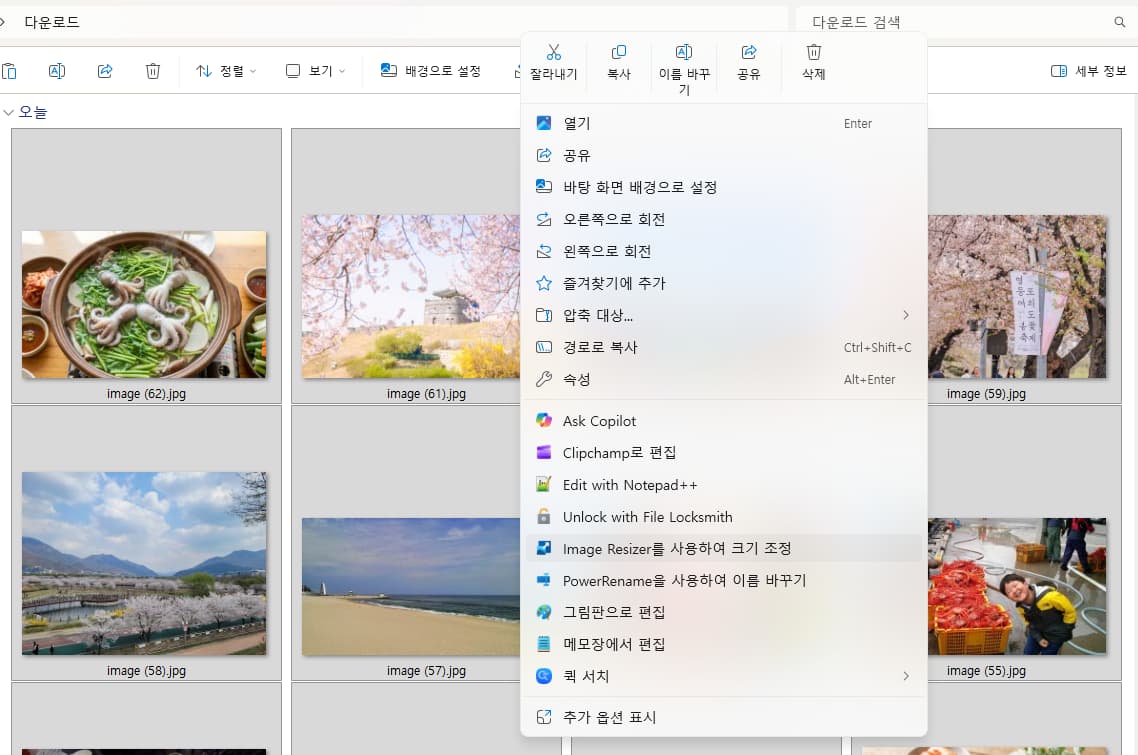Click the Delete icon on the toolbar

(152, 71)
